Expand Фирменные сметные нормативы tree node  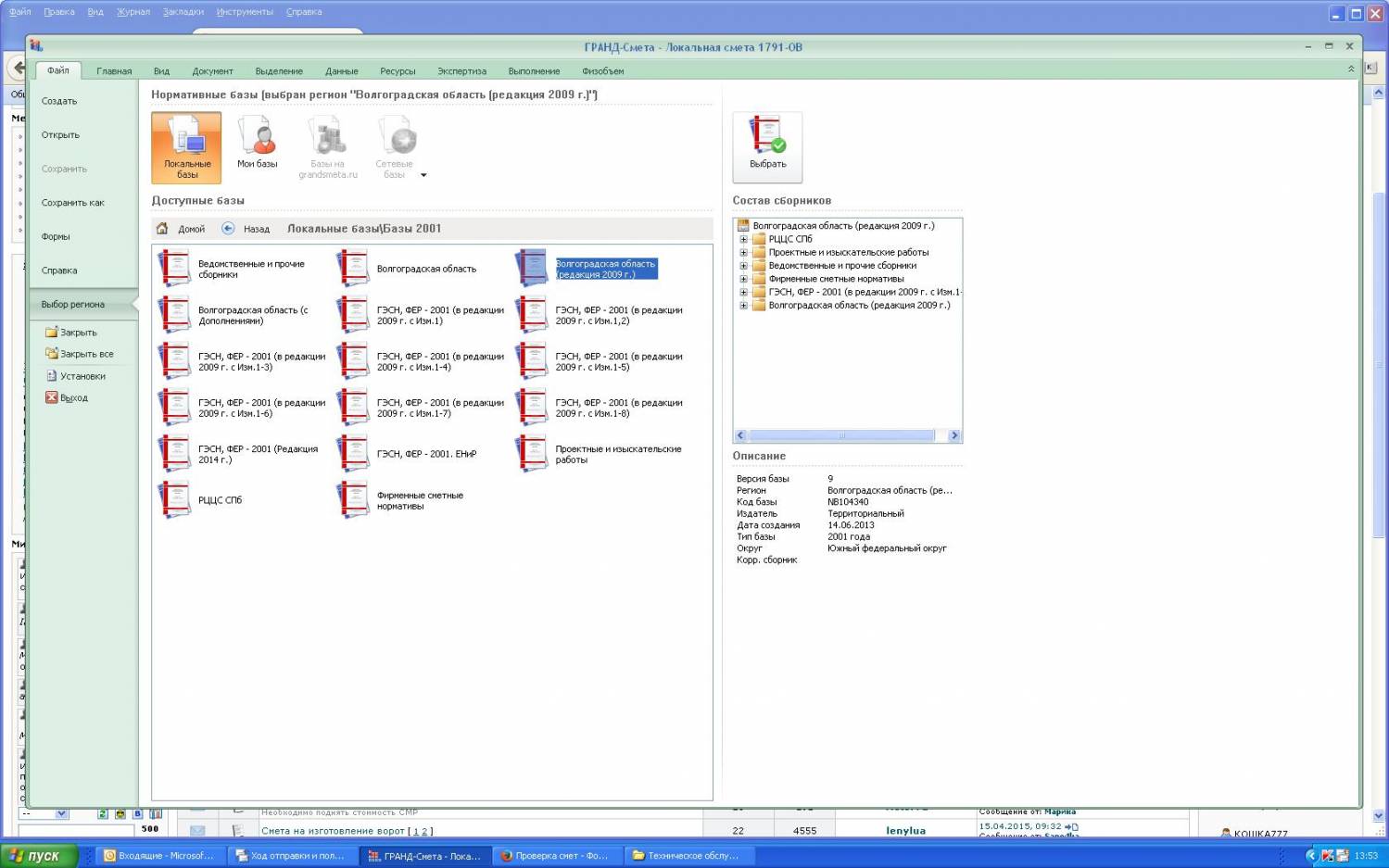[x=743, y=279]
